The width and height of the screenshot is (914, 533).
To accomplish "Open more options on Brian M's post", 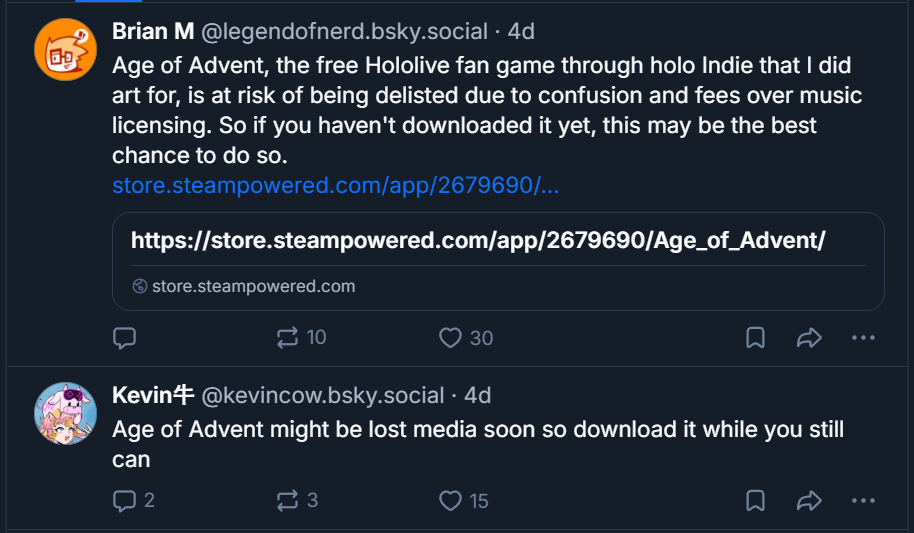I will click(863, 338).
